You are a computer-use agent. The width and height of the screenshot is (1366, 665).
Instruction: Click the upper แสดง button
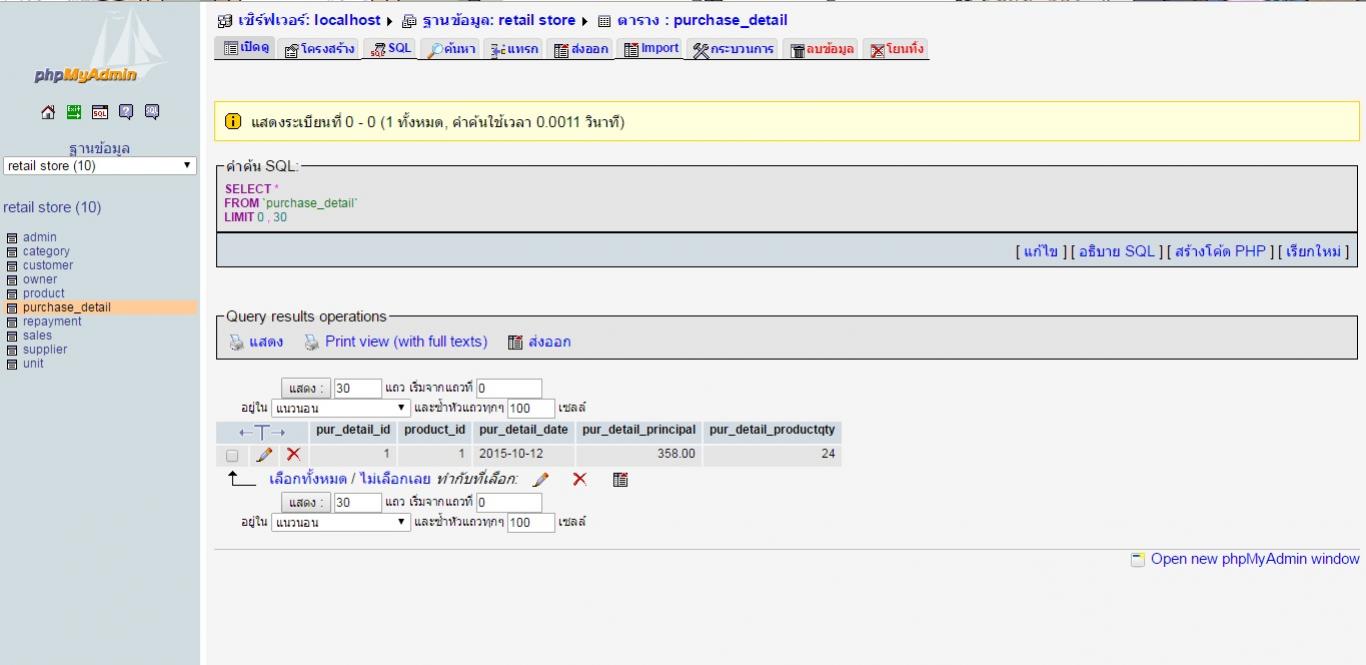pos(305,388)
